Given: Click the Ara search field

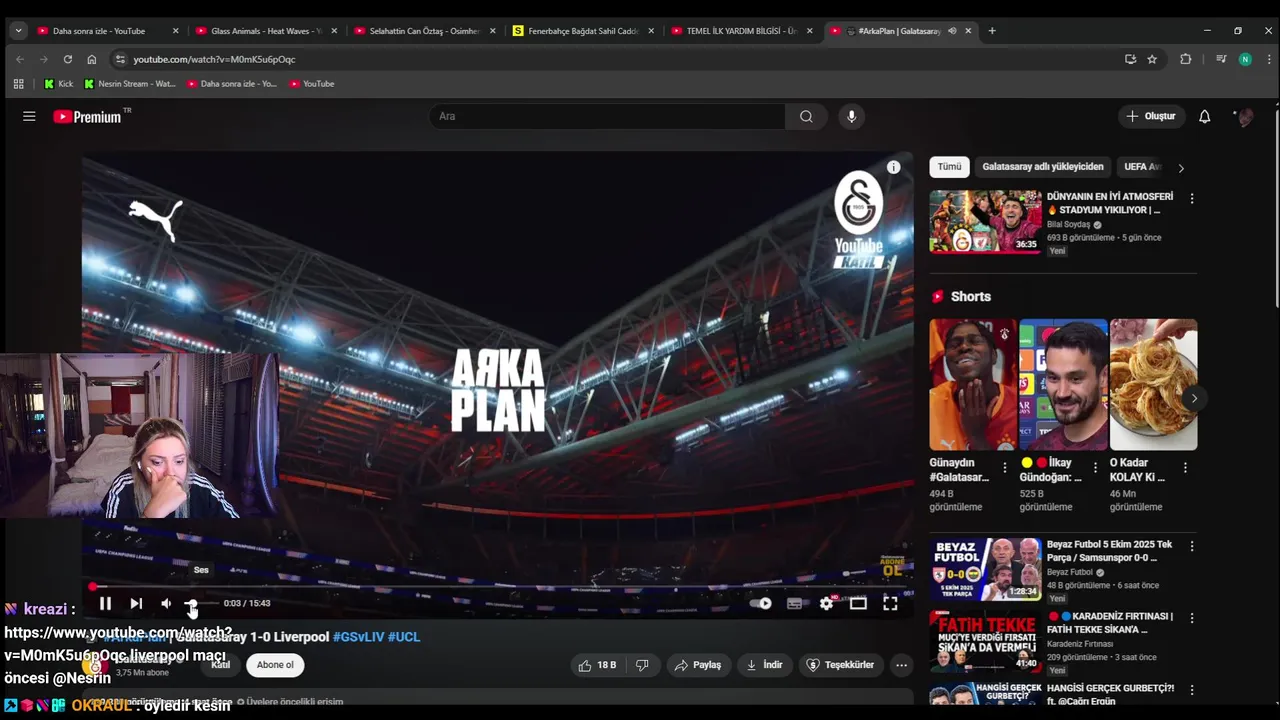Looking at the screenshot, I should coord(607,116).
